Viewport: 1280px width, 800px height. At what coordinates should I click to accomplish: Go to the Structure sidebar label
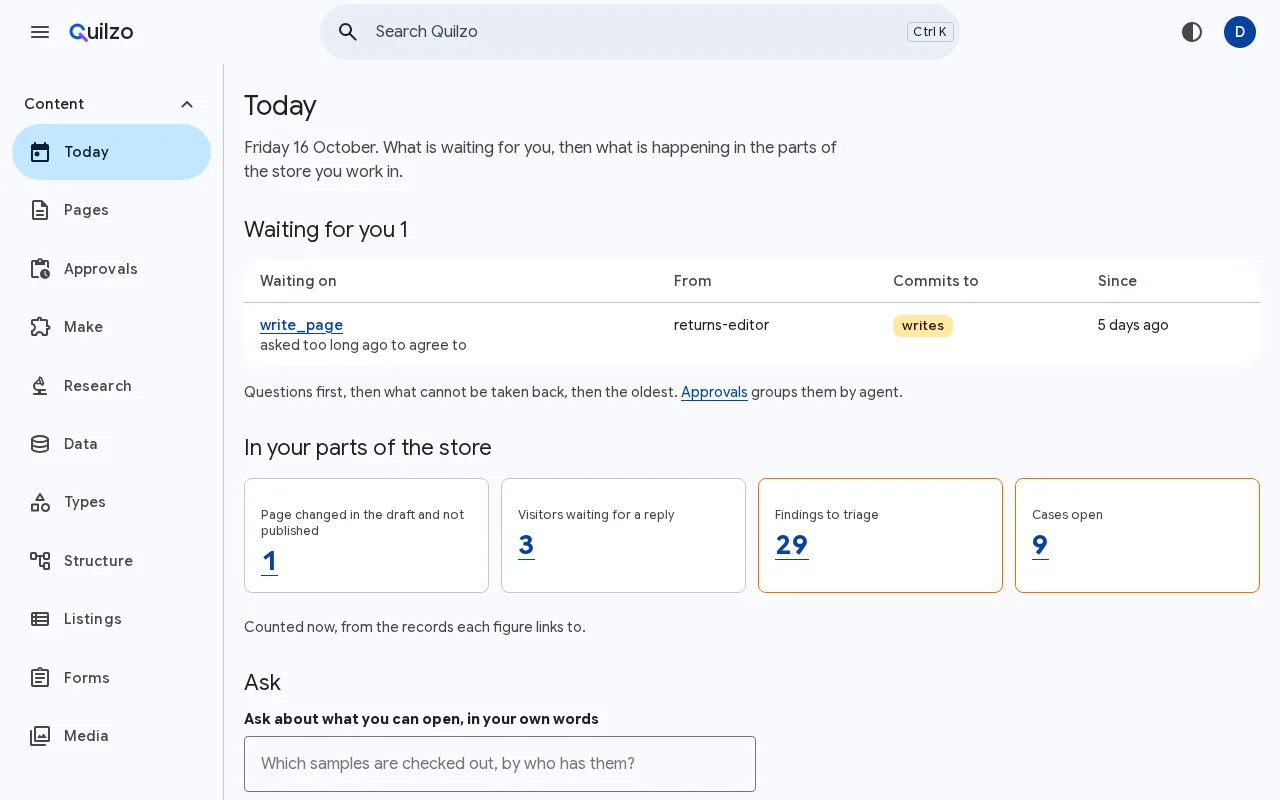tap(98, 561)
